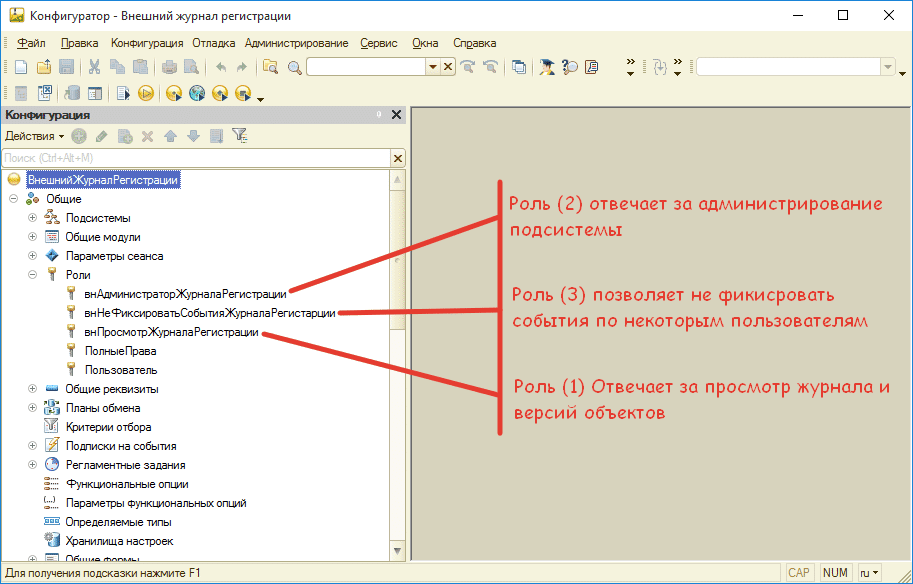913x584 pixels.
Task: Select the ПолныеПрава role
Action: click(x=120, y=351)
